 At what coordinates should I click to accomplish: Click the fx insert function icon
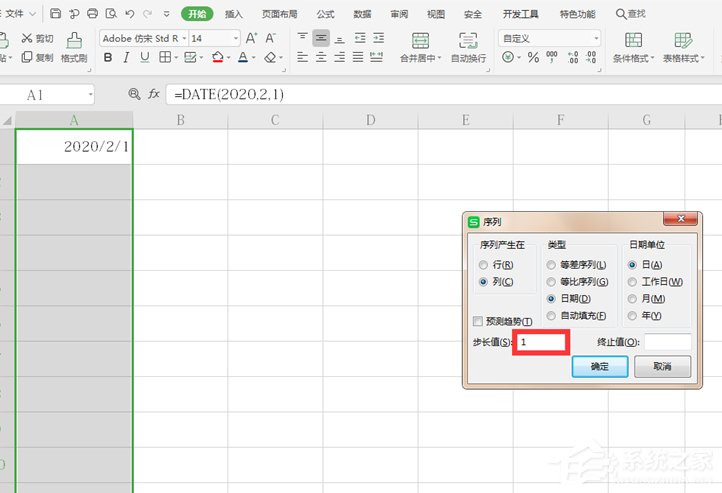pos(154,94)
